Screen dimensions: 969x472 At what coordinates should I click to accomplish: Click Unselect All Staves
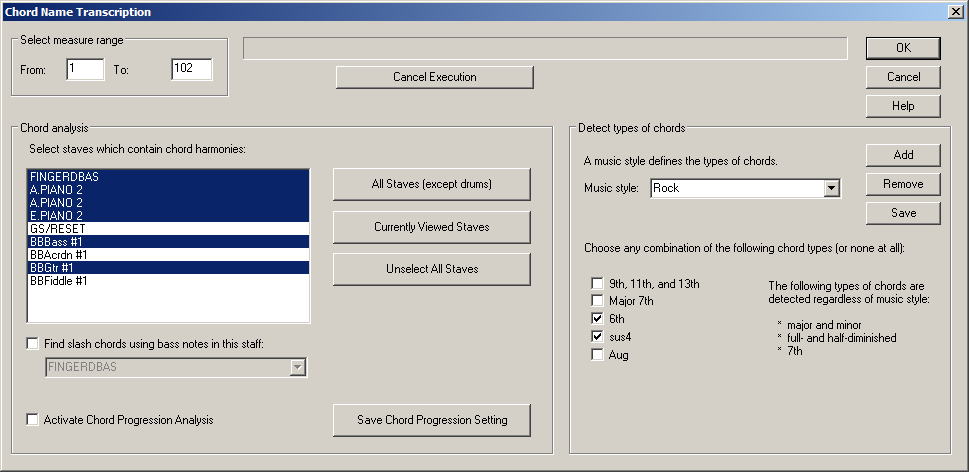431,269
